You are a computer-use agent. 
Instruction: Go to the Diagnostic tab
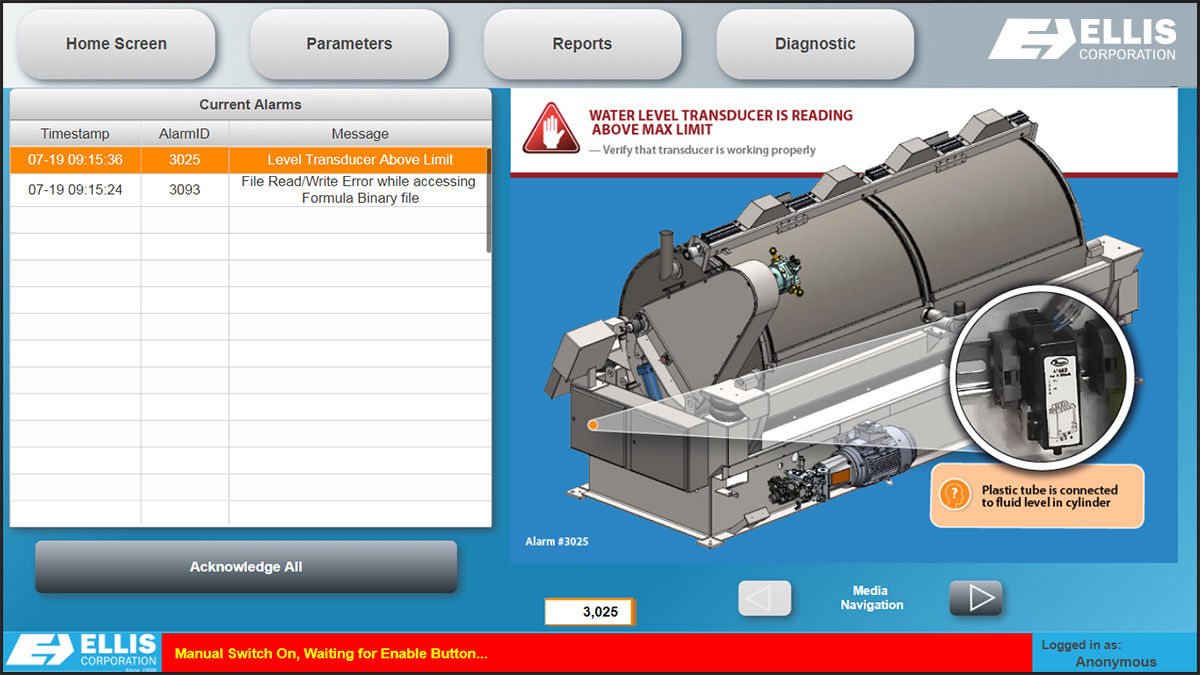pyautogui.click(x=815, y=44)
